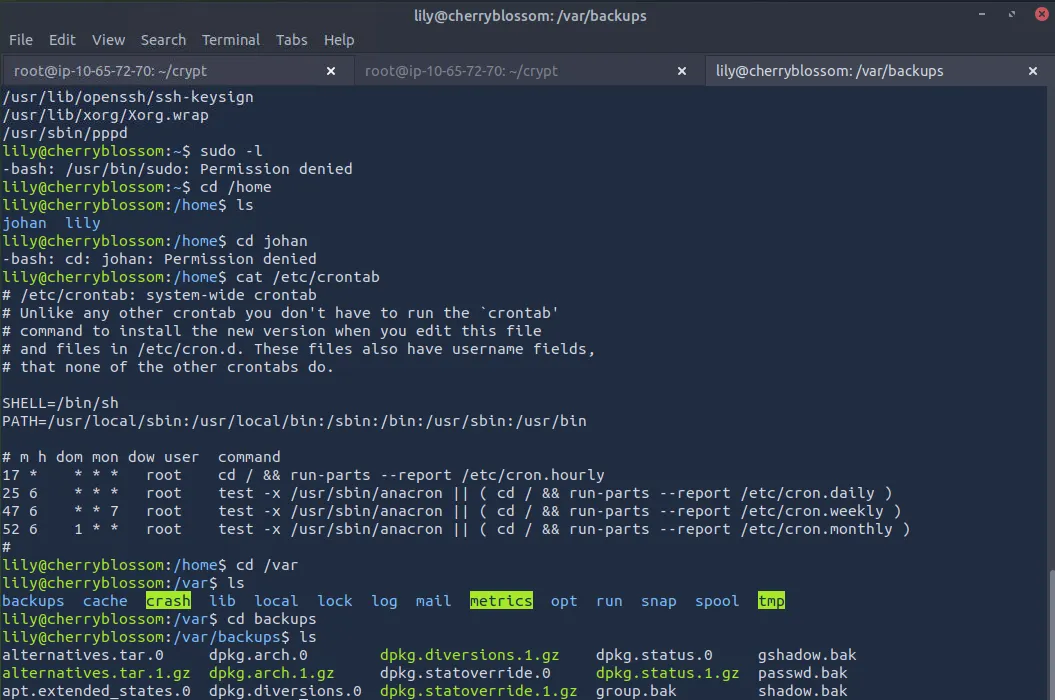Click the highlighted metrics directory name
This screenshot has height=700, width=1055.
501,601
